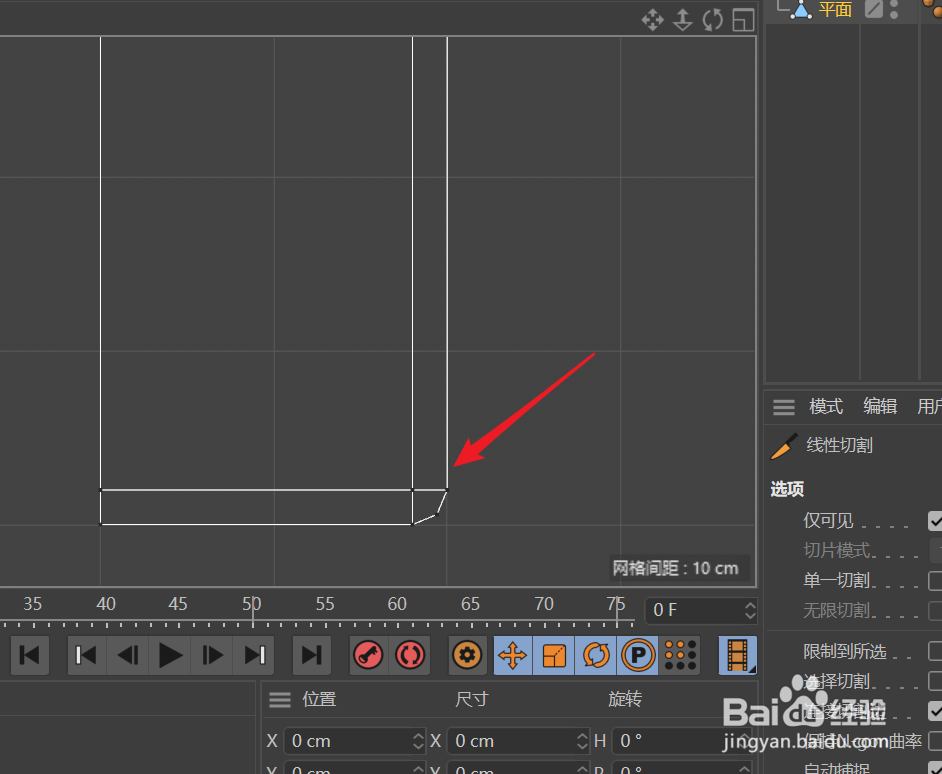Toggle the single view layout icon

coord(742,20)
